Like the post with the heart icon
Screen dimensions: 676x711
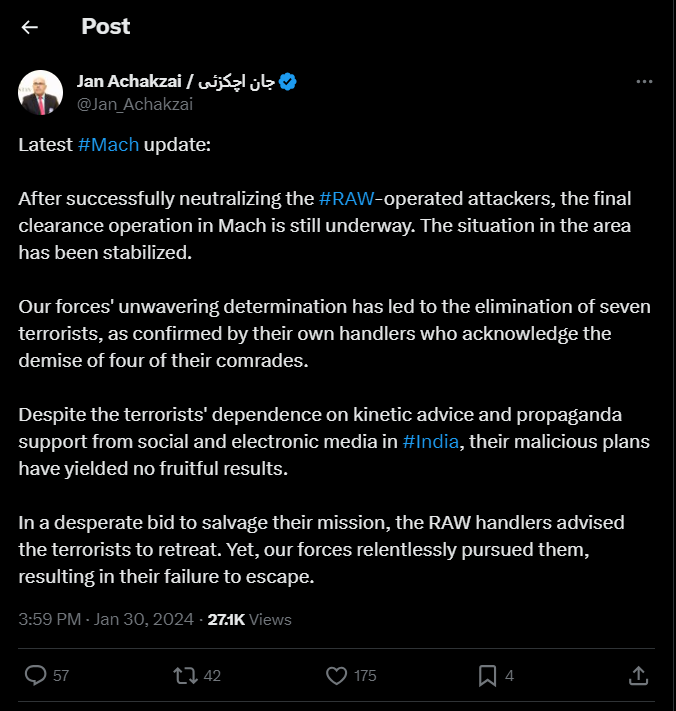click(x=337, y=676)
